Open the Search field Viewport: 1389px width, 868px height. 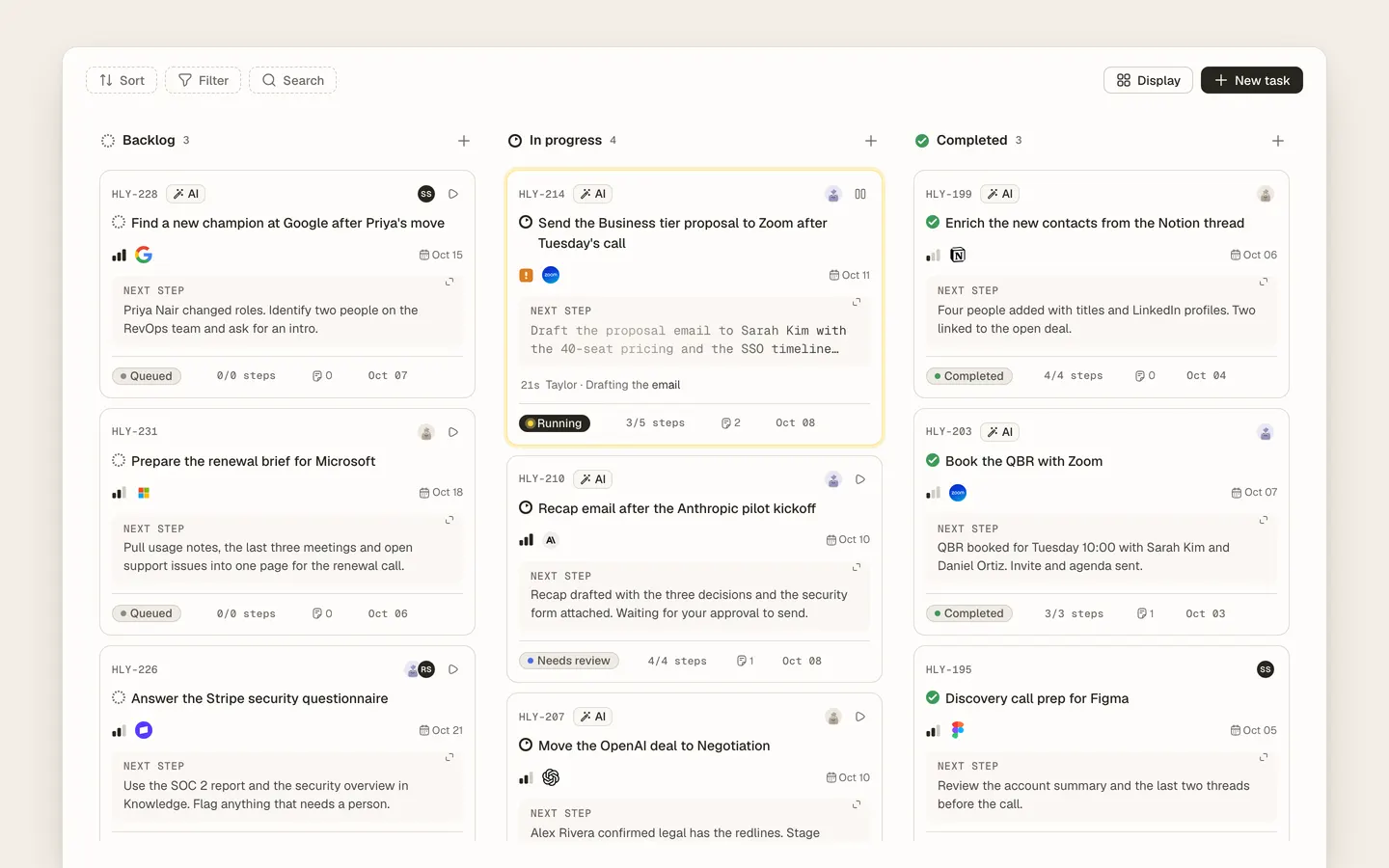pos(293,80)
